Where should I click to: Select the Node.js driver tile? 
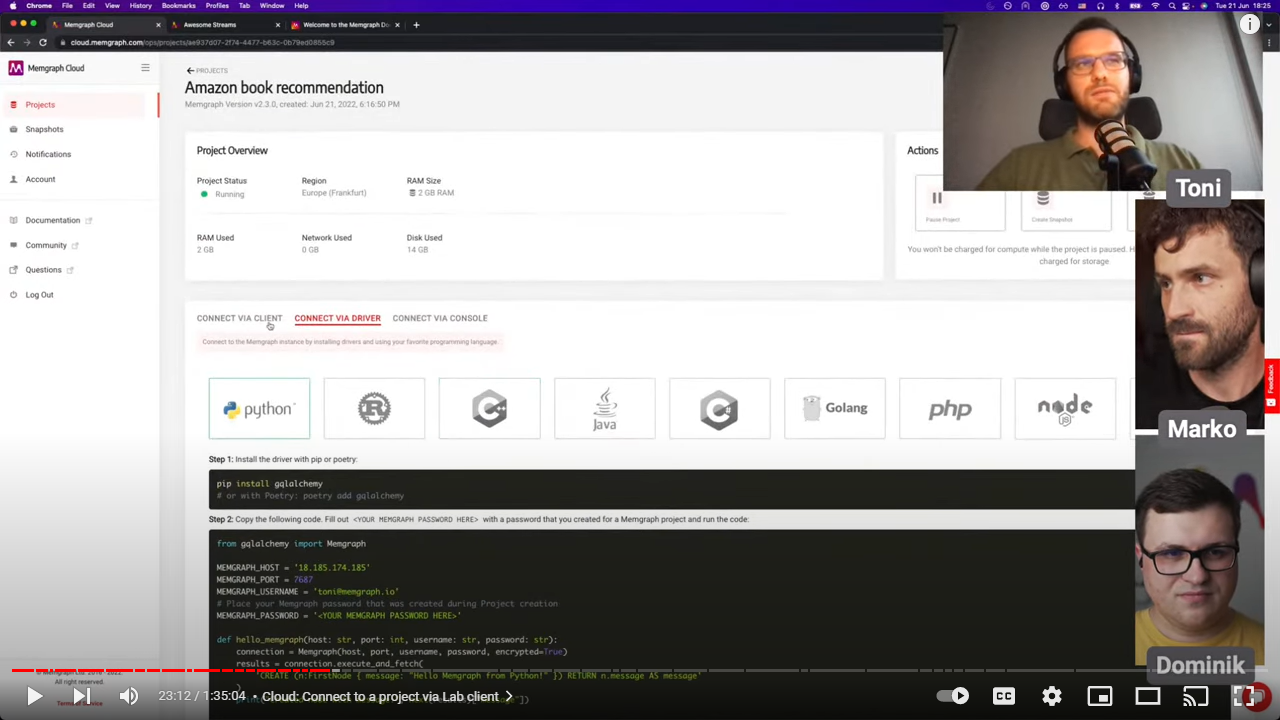[x=1064, y=408]
